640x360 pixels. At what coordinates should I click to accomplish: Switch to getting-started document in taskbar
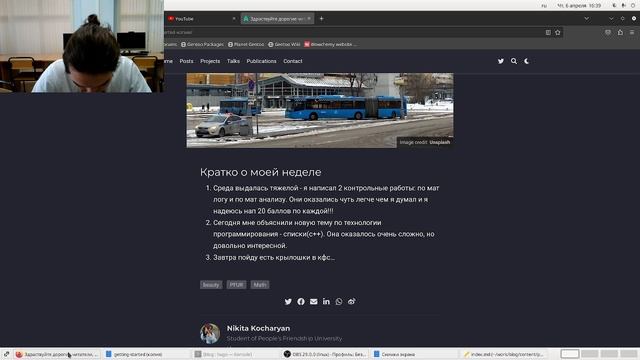(x=145, y=354)
